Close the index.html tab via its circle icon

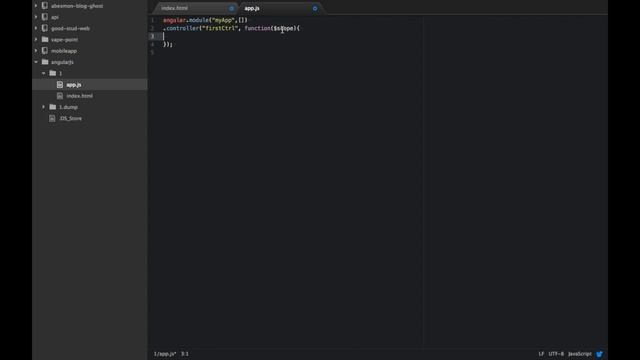231,8
